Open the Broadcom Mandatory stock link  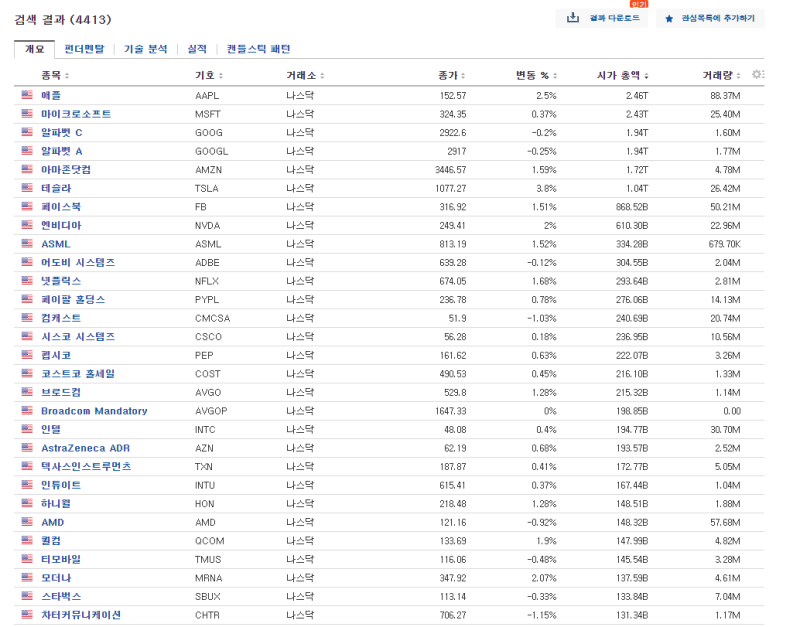(x=94, y=411)
